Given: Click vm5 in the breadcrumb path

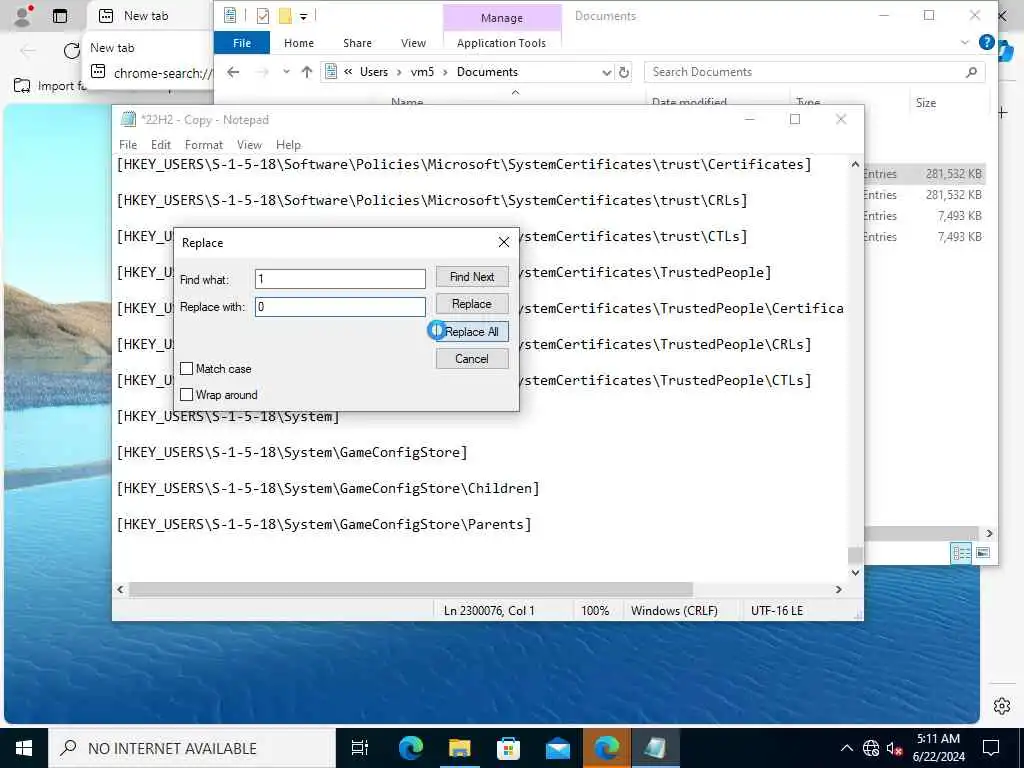Looking at the screenshot, I should (422, 72).
